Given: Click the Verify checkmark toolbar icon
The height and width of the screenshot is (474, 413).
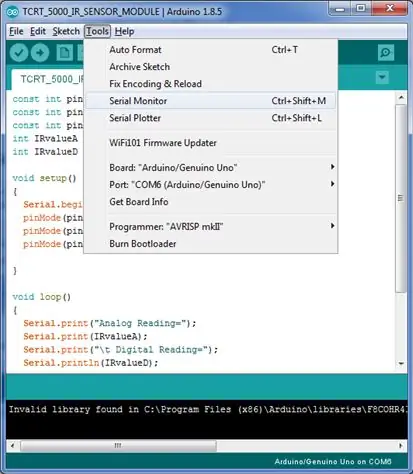Looking at the screenshot, I should (19, 53).
